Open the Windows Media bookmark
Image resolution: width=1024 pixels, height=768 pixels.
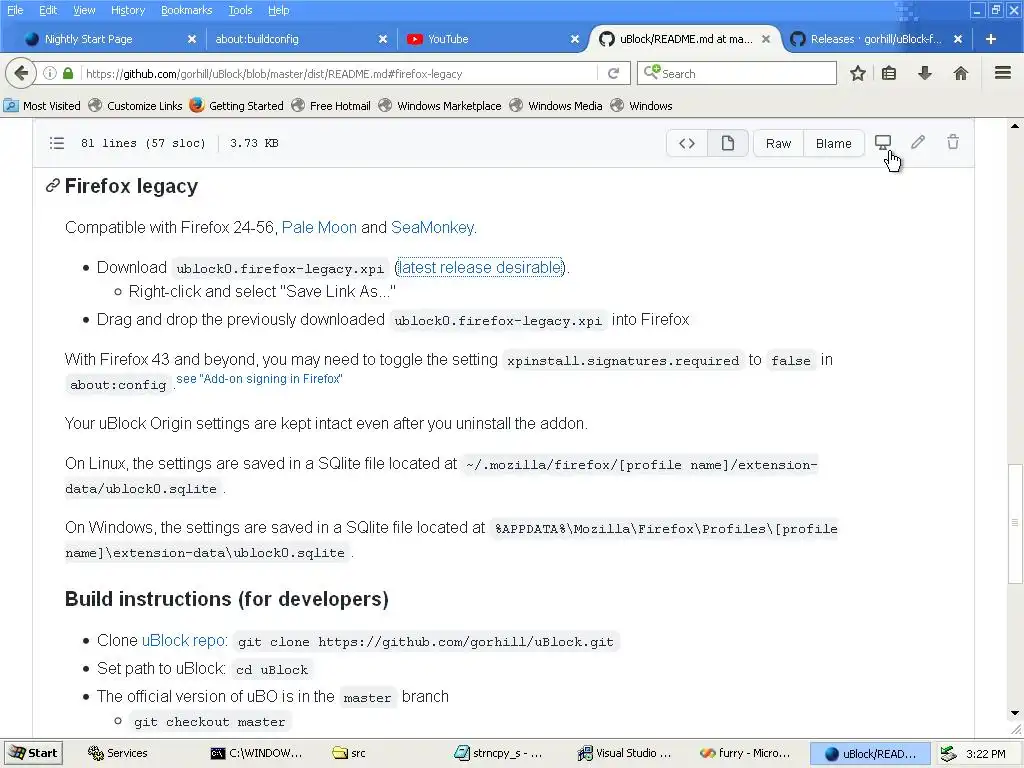click(x=556, y=106)
